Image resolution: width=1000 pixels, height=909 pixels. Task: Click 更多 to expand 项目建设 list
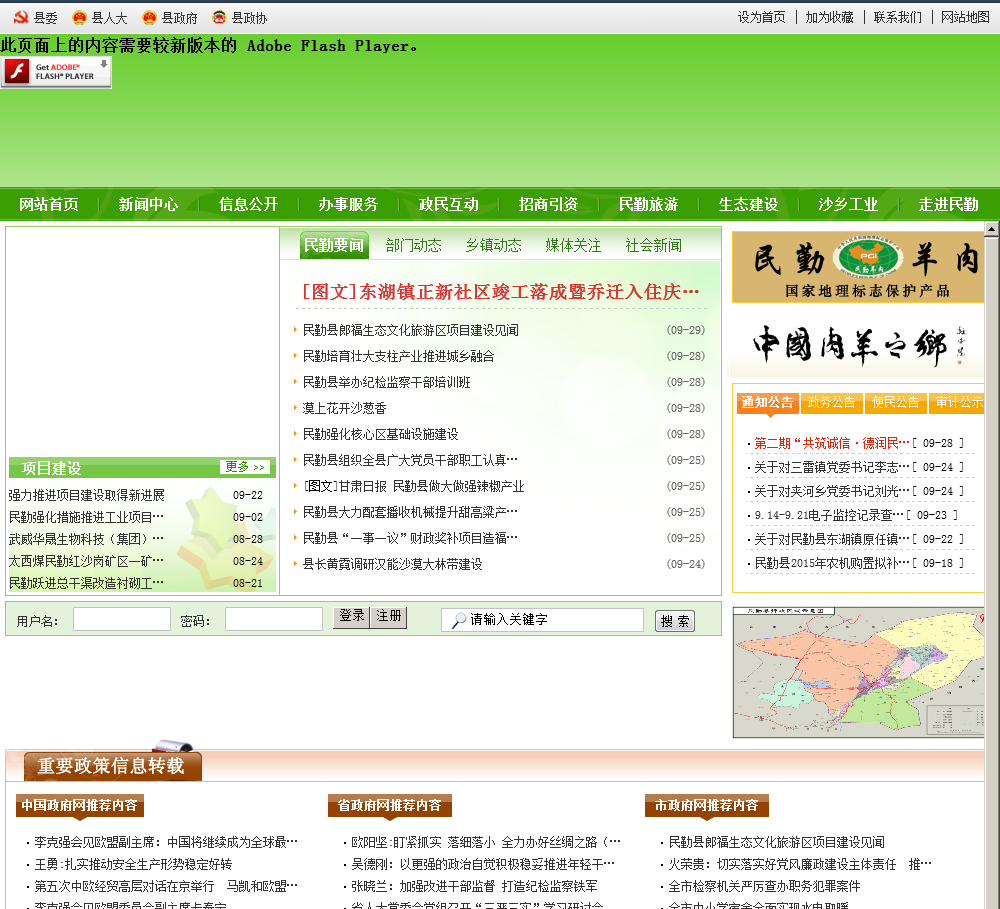pos(244,467)
